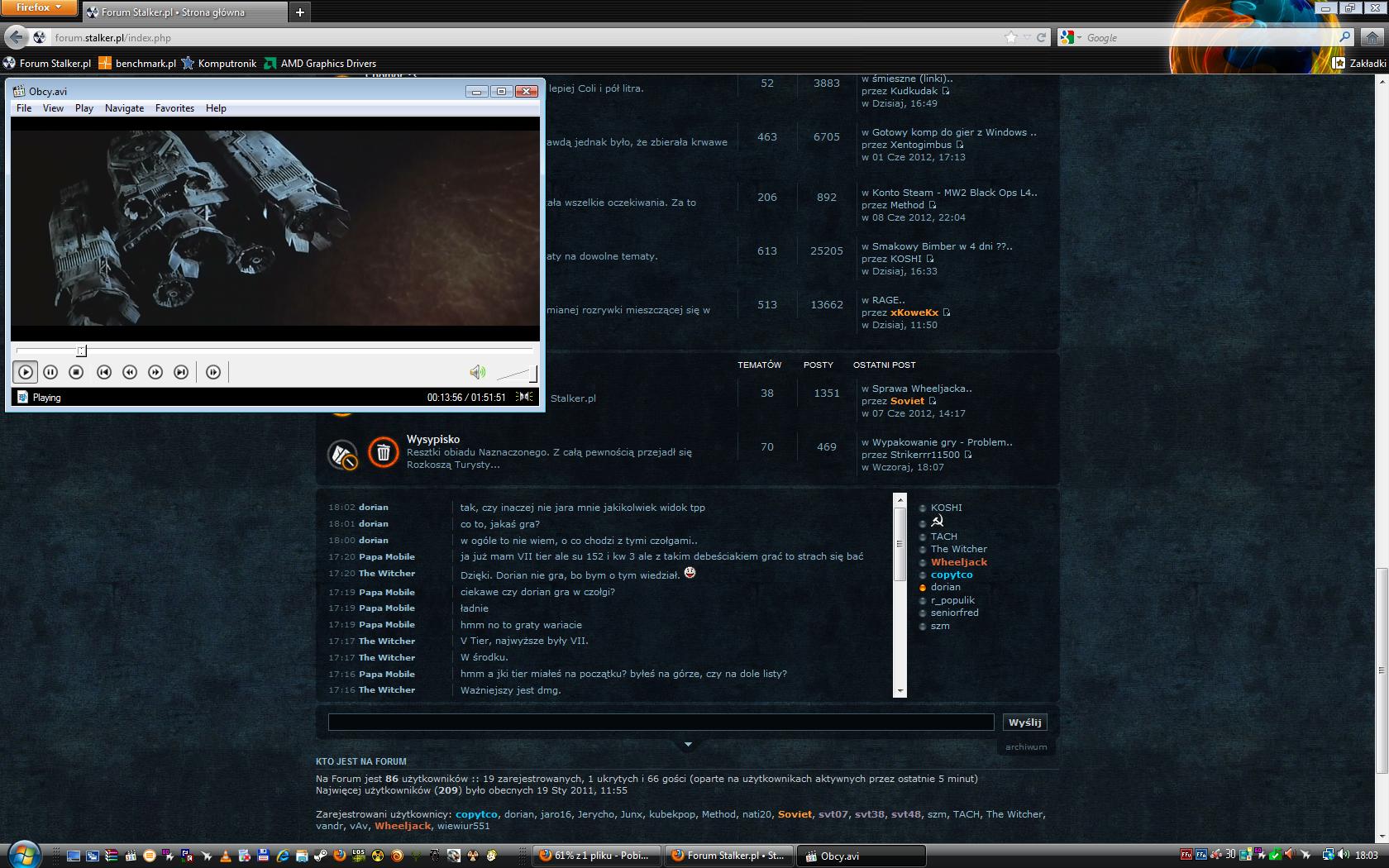Open latest post 'Sprawa Wheeljacka..'

[922, 389]
